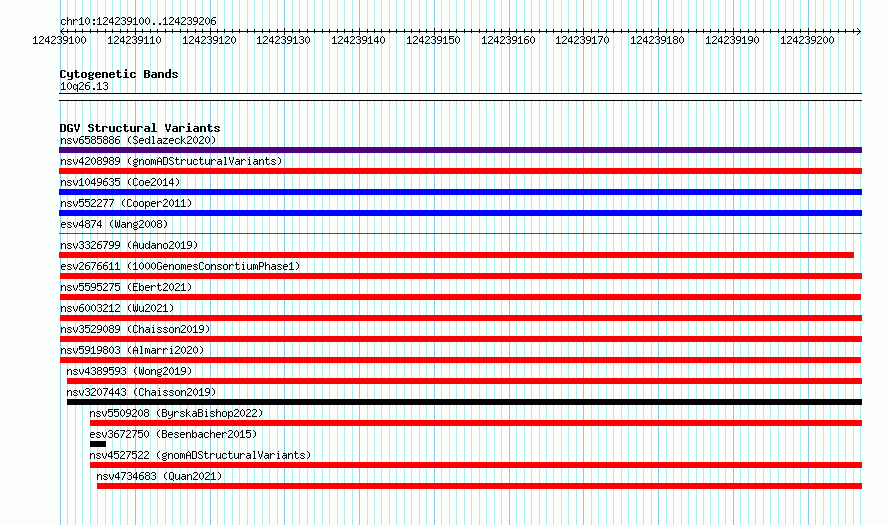Click the red nsv4527522 variant bar
The width and height of the screenshot is (890, 525).
pos(476,465)
